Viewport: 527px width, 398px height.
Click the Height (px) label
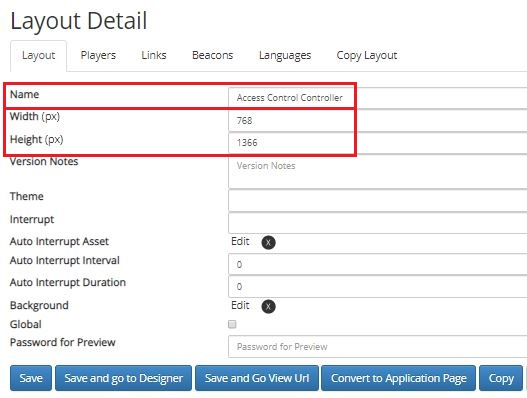pos(37,140)
